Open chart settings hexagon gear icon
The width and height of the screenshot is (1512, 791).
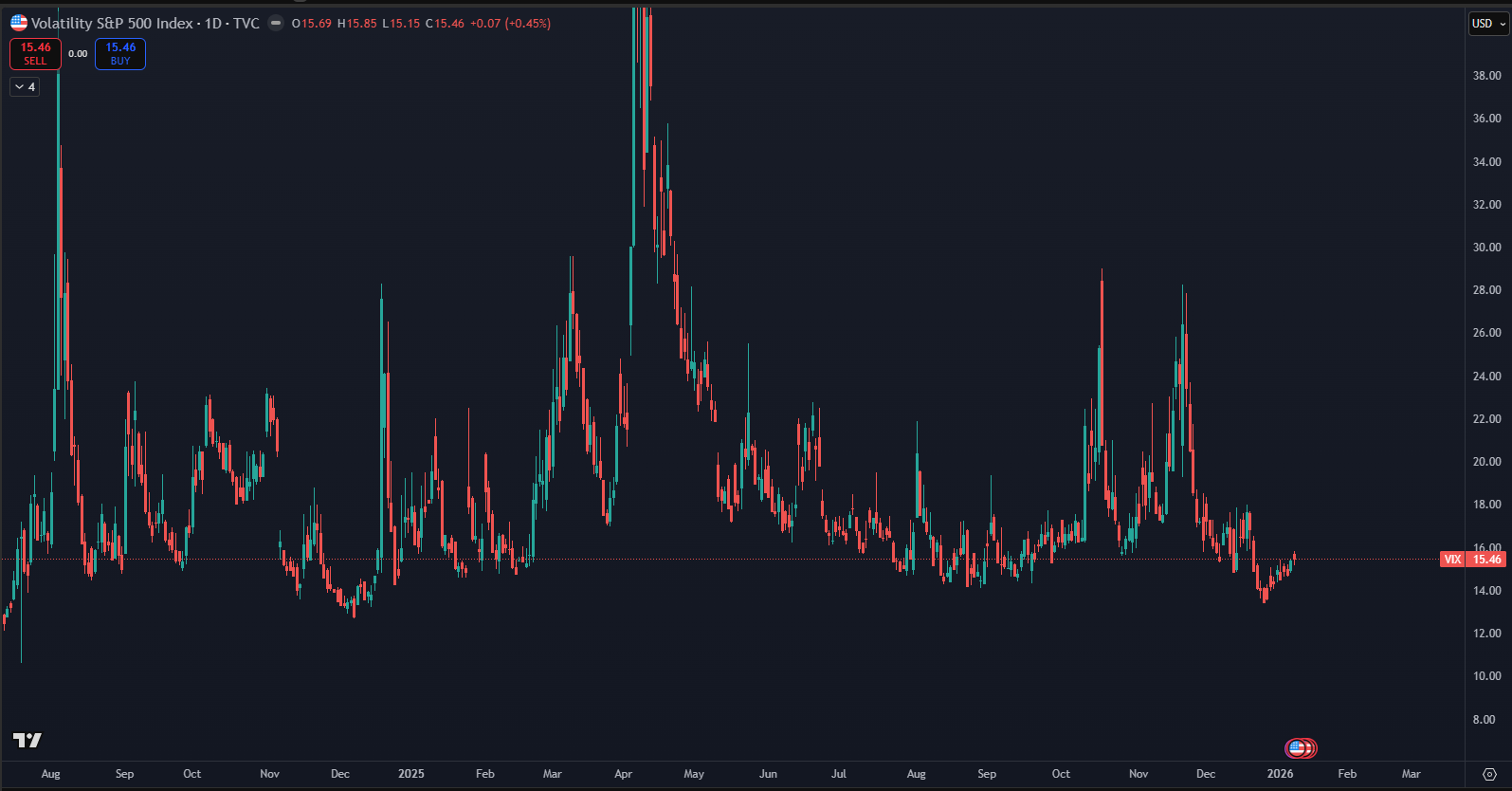1489,774
